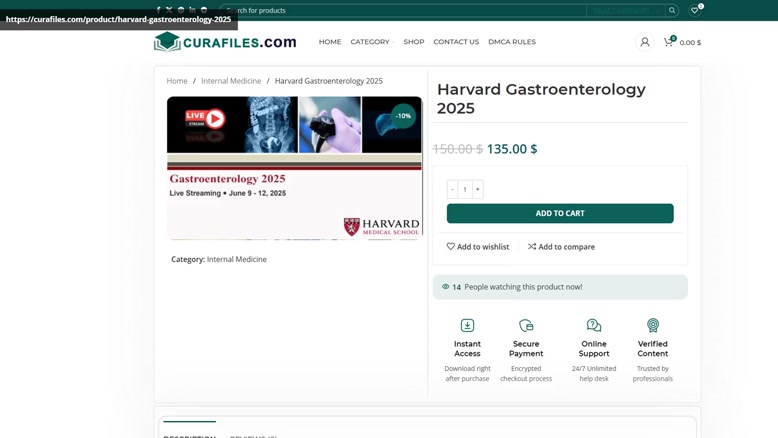Click the search magnifier icon
This screenshot has height=438, width=778.
[672, 10]
